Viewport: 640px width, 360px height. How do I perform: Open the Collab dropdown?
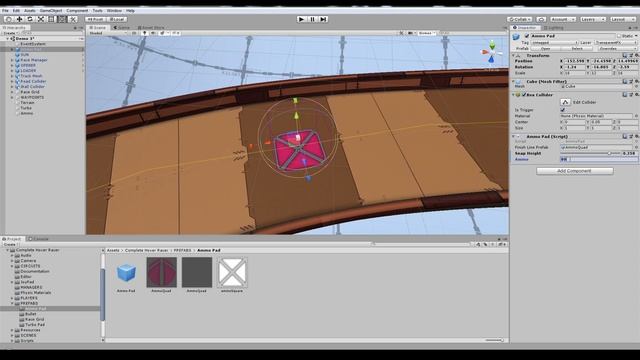coord(519,19)
